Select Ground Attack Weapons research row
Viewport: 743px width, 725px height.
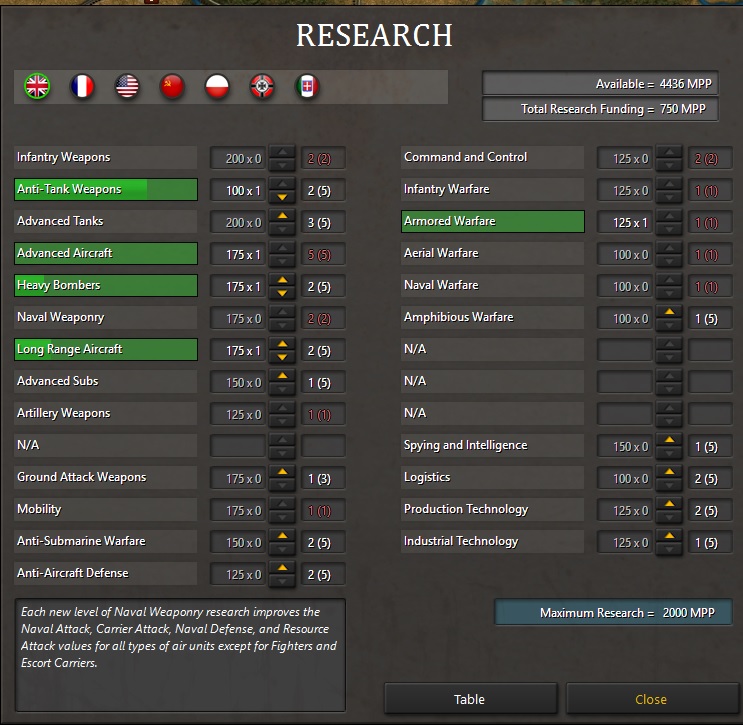[105, 477]
